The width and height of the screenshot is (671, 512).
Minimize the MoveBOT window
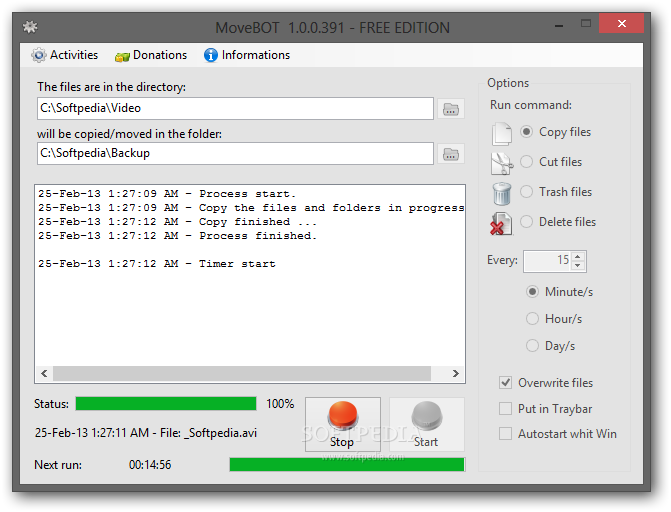click(559, 25)
